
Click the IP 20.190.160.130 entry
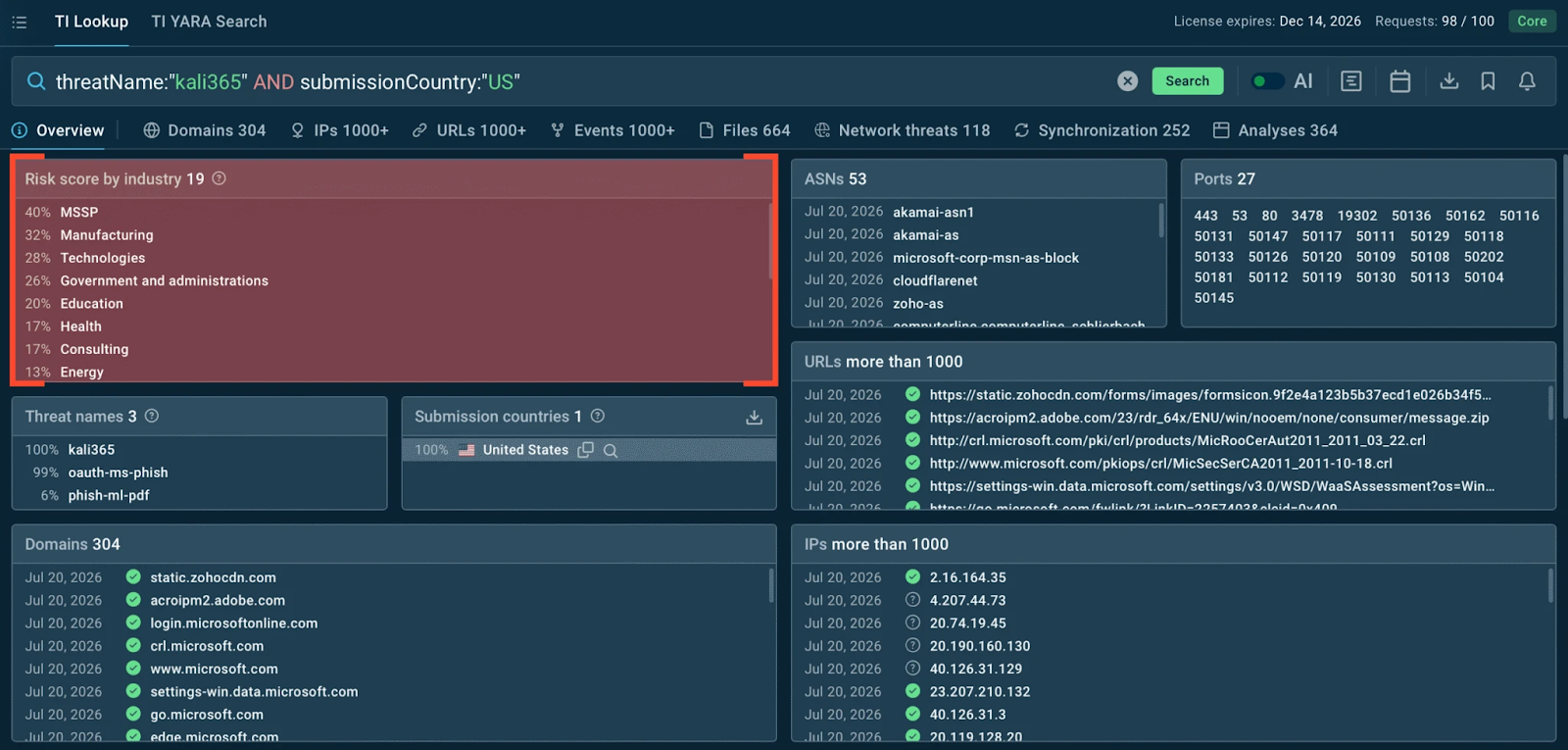tap(980, 646)
